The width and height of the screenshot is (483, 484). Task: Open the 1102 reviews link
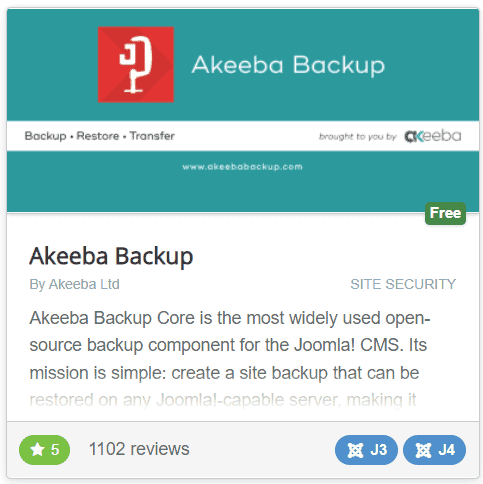click(139, 449)
